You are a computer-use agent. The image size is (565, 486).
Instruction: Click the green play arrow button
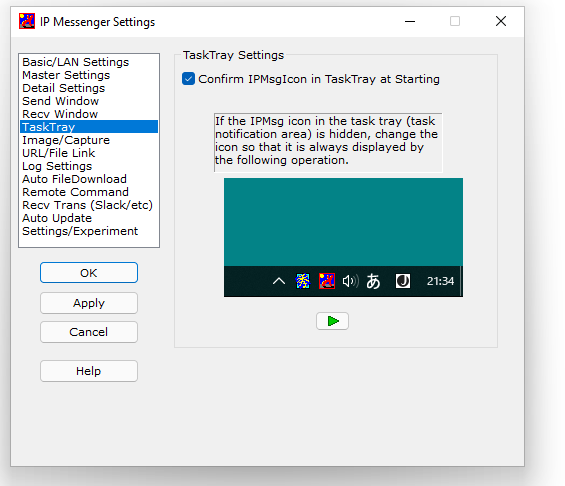pos(332,321)
